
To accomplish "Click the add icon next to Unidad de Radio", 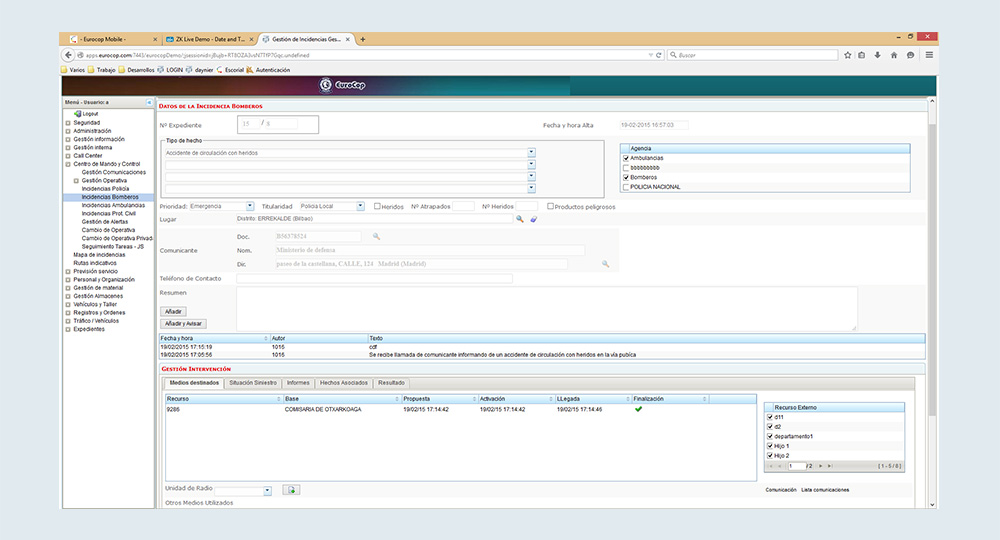I will pos(290,490).
